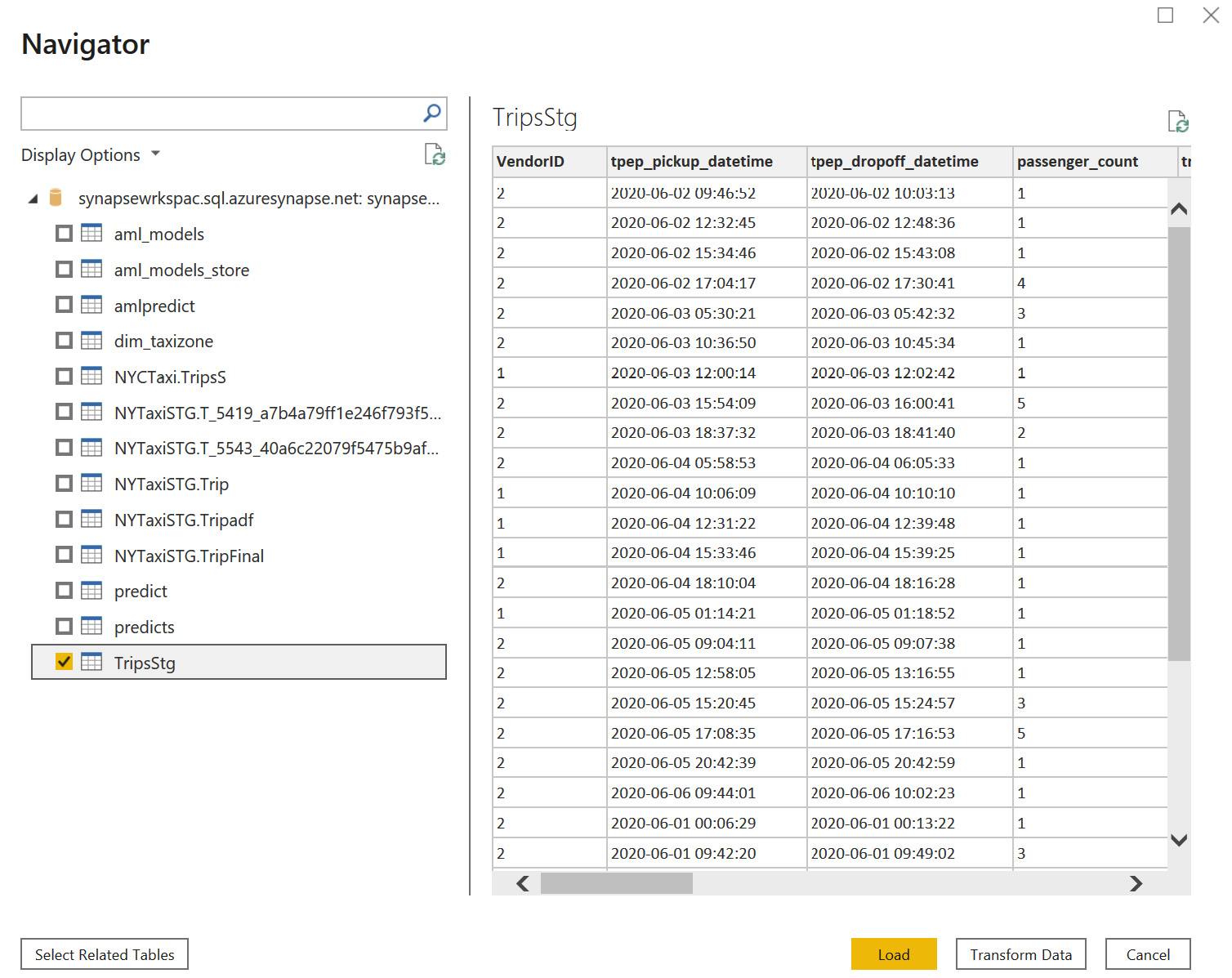
Task: Open the Display Options dropdown
Action: [x=91, y=154]
